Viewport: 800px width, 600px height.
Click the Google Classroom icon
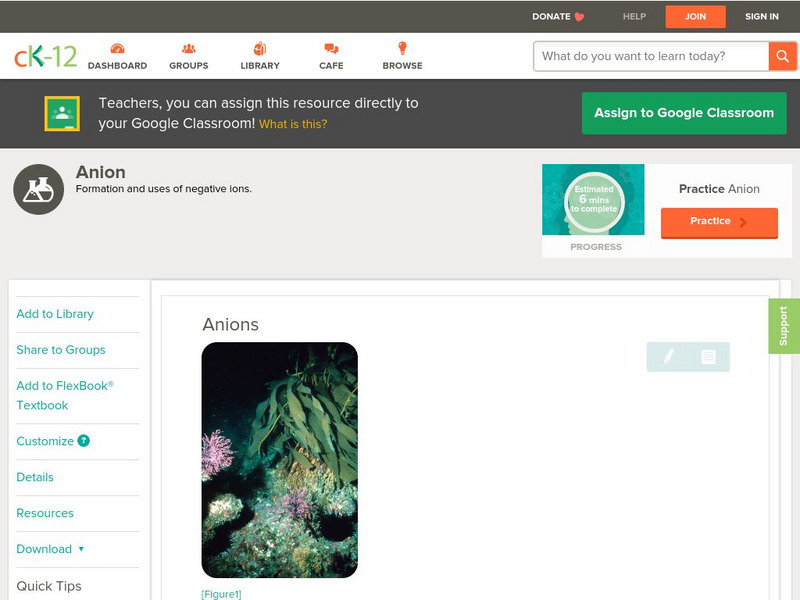(62, 113)
